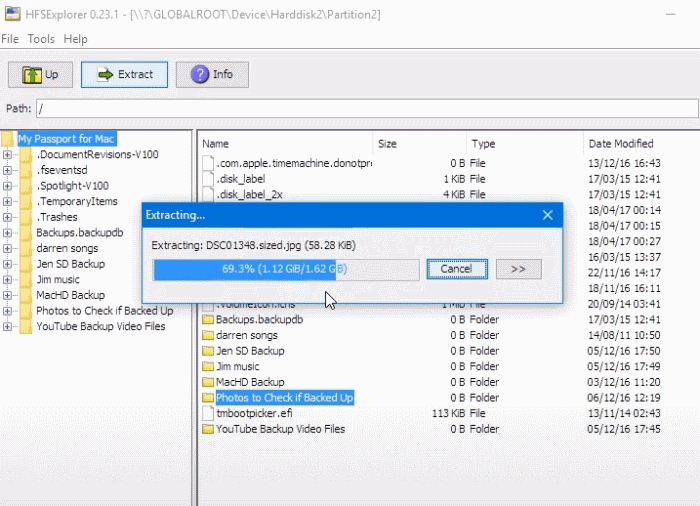Select darren songs in the tree
The height and width of the screenshot is (506, 700).
point(67,248)
